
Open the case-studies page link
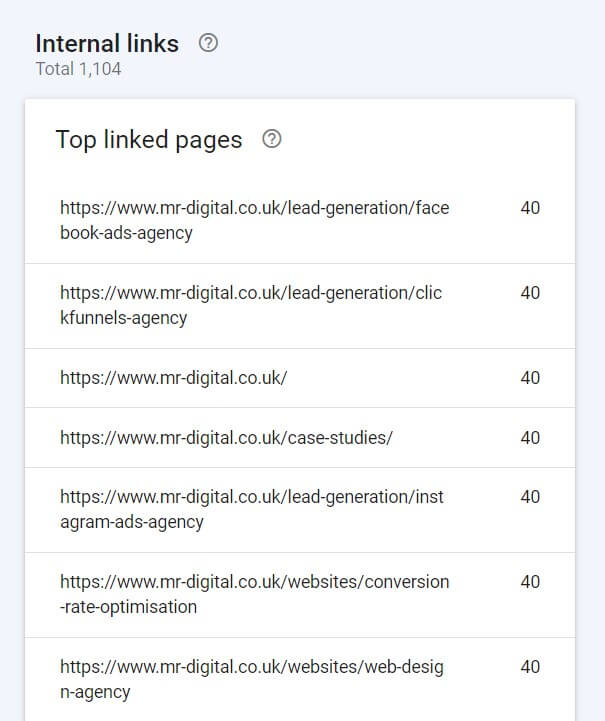tap(226, 438)
